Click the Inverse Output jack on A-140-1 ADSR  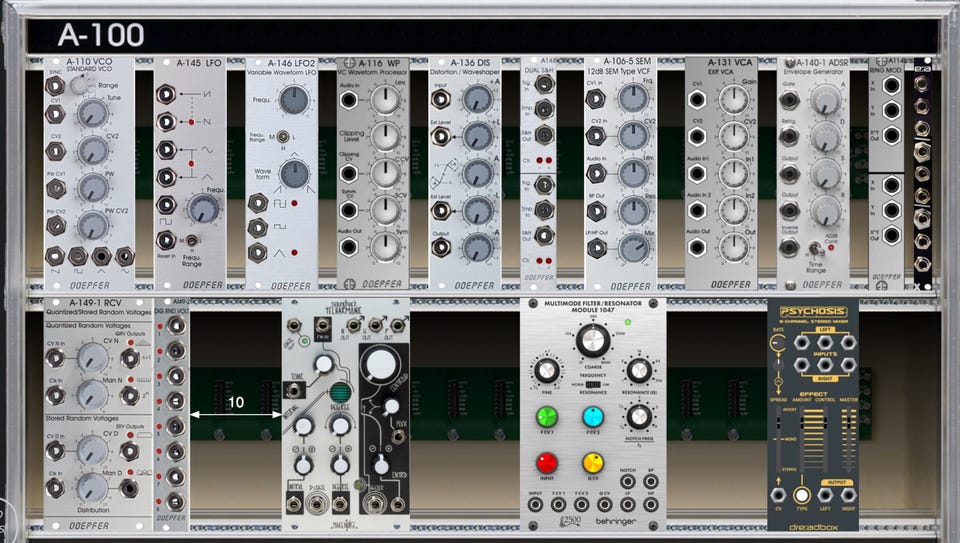pyautogui.click(x=789, y=247)
